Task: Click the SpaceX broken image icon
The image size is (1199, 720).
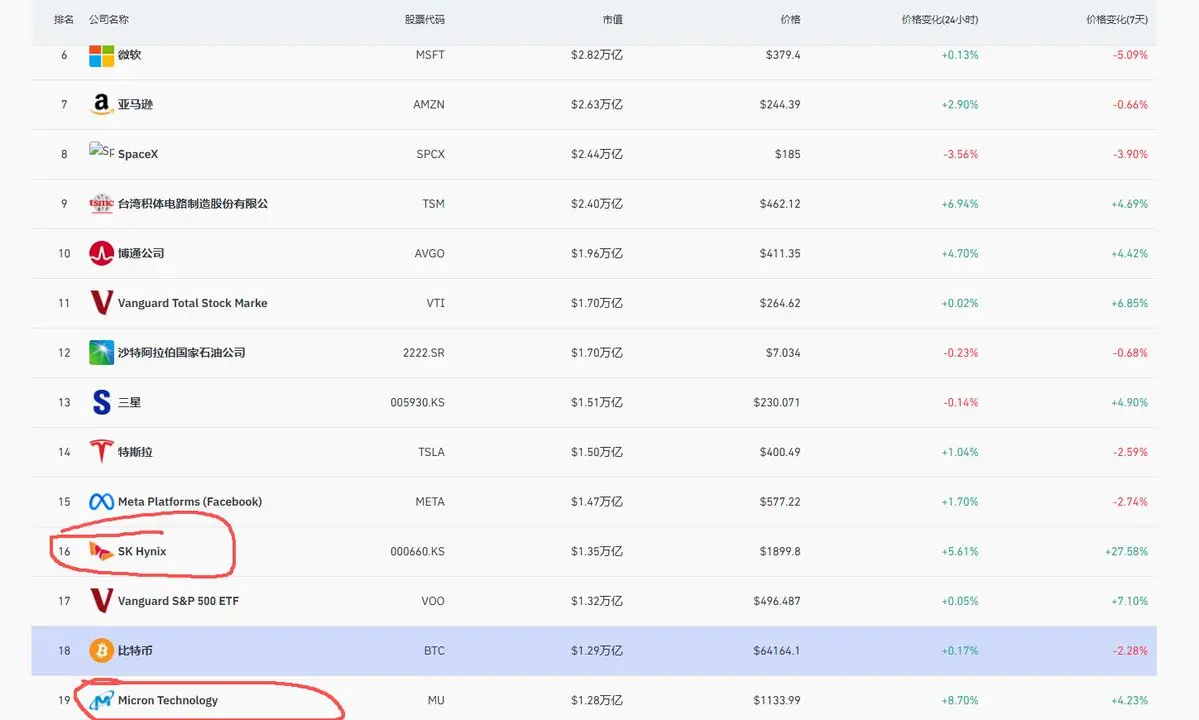Action: click(101, 151)
